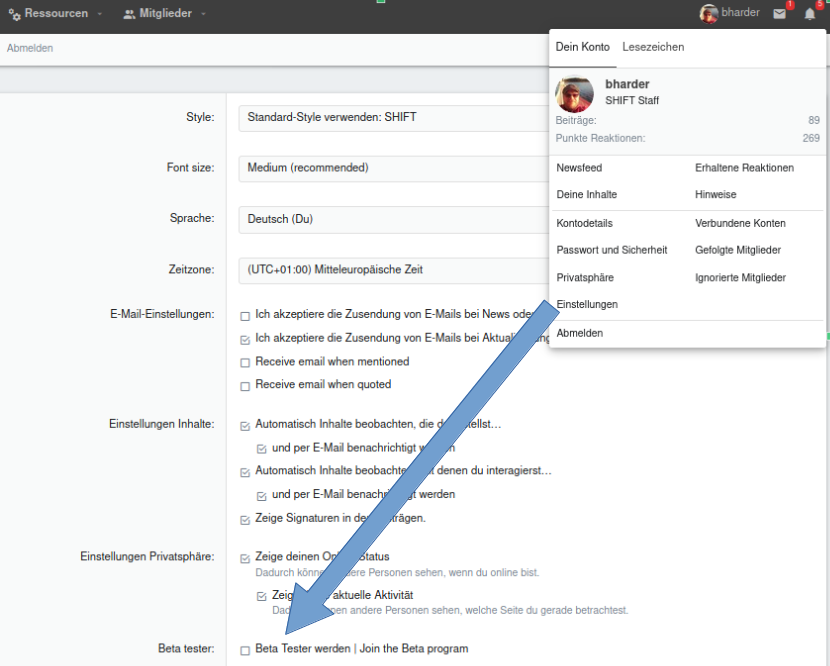Image resolution: width=830 pixels, height=666 pixels.
Task: Uncheck Zeige Signaturen checkbox
Action: [x=245, y=519]
